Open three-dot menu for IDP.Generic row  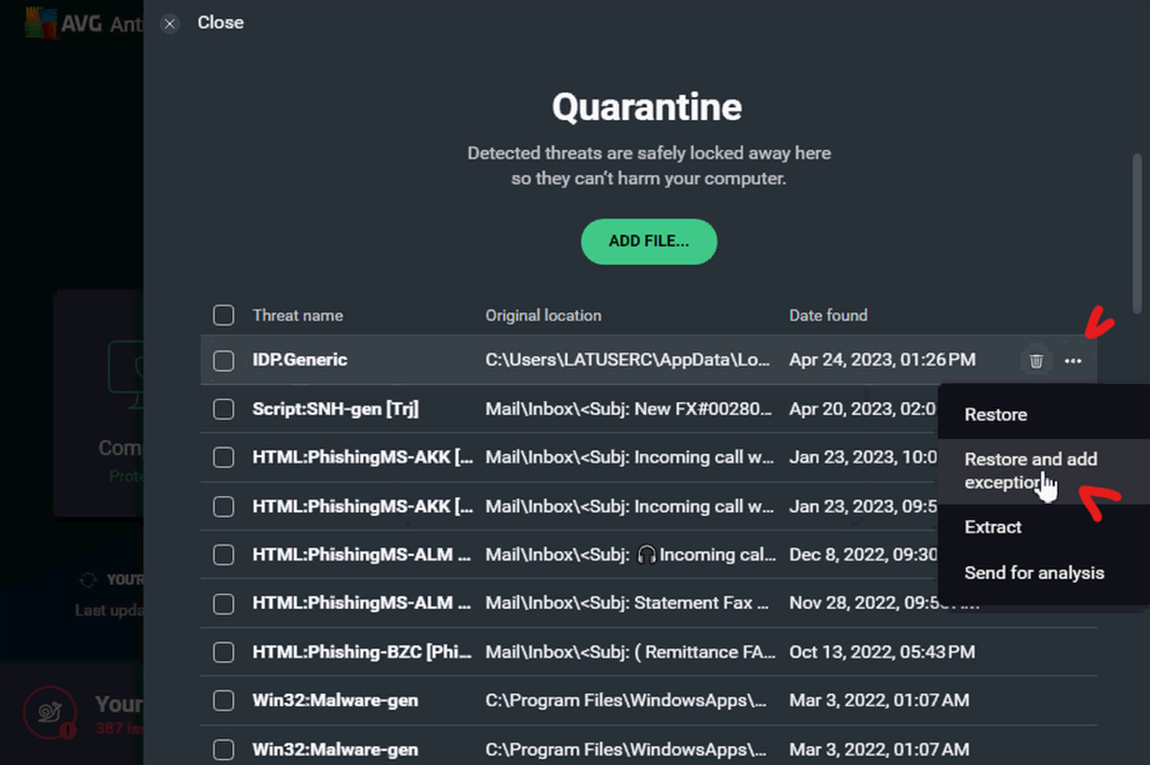(1073, 360)
